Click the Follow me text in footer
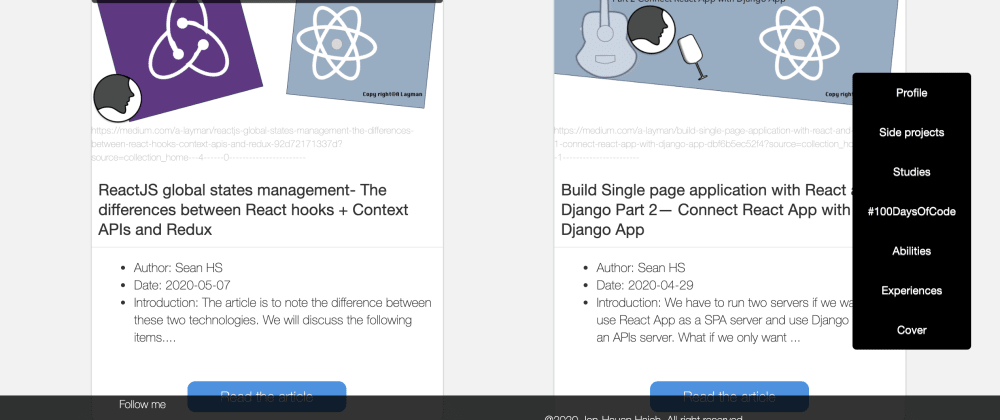The height and width of the screenshot is (420, 1000). pos(142,405)
